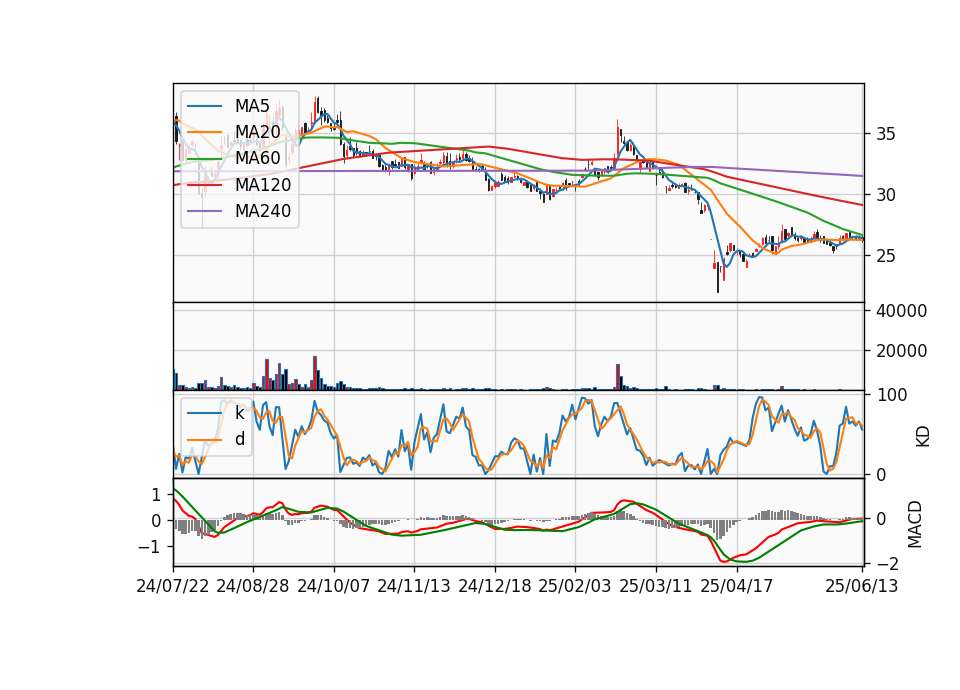The height and width of the screenshot is (690, 960).
Task: Click the price axis value 30
Action: [x=885, y=195]
